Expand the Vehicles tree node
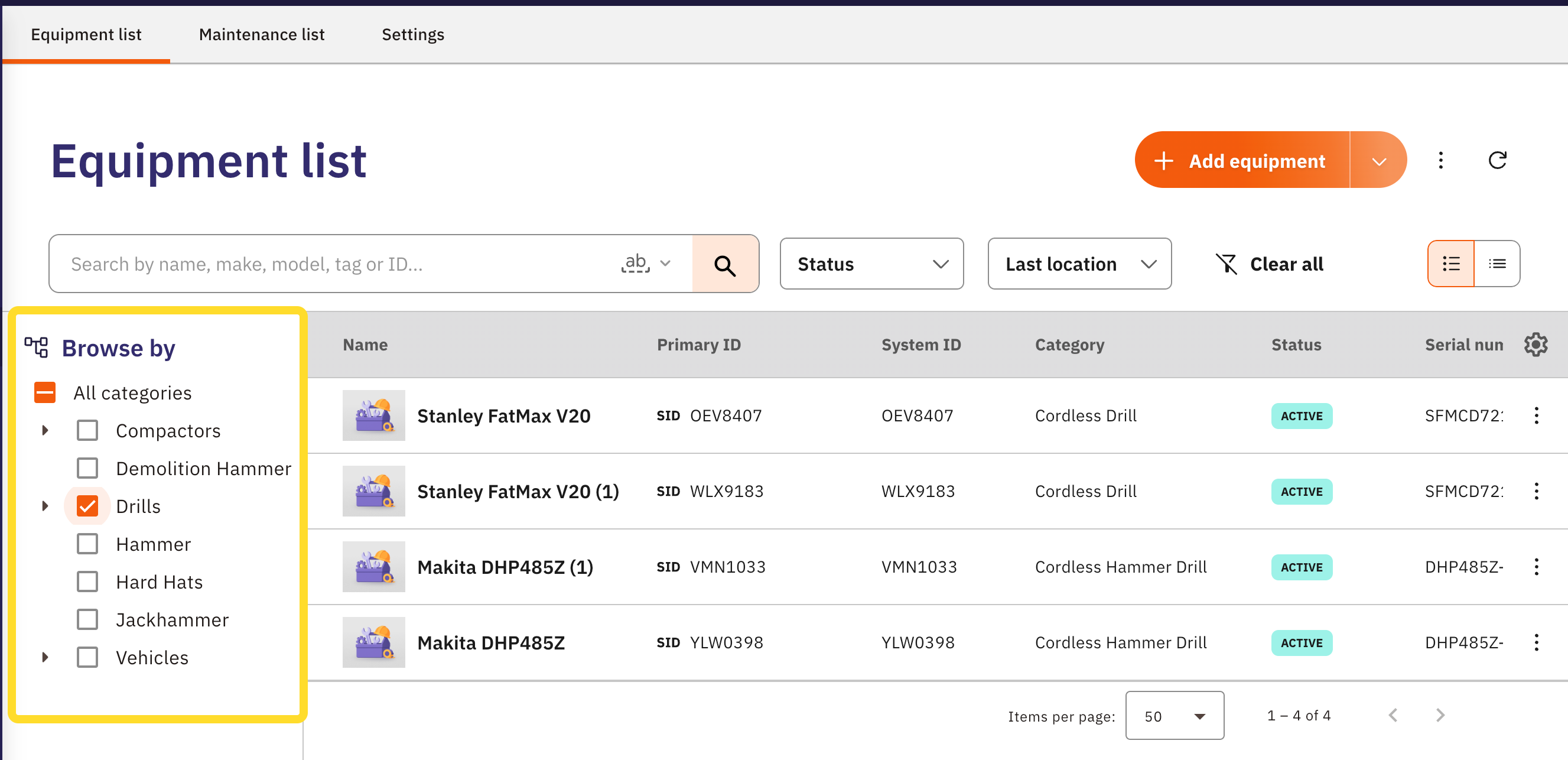The image size is (1568, 760). click(x=45, y=657)
